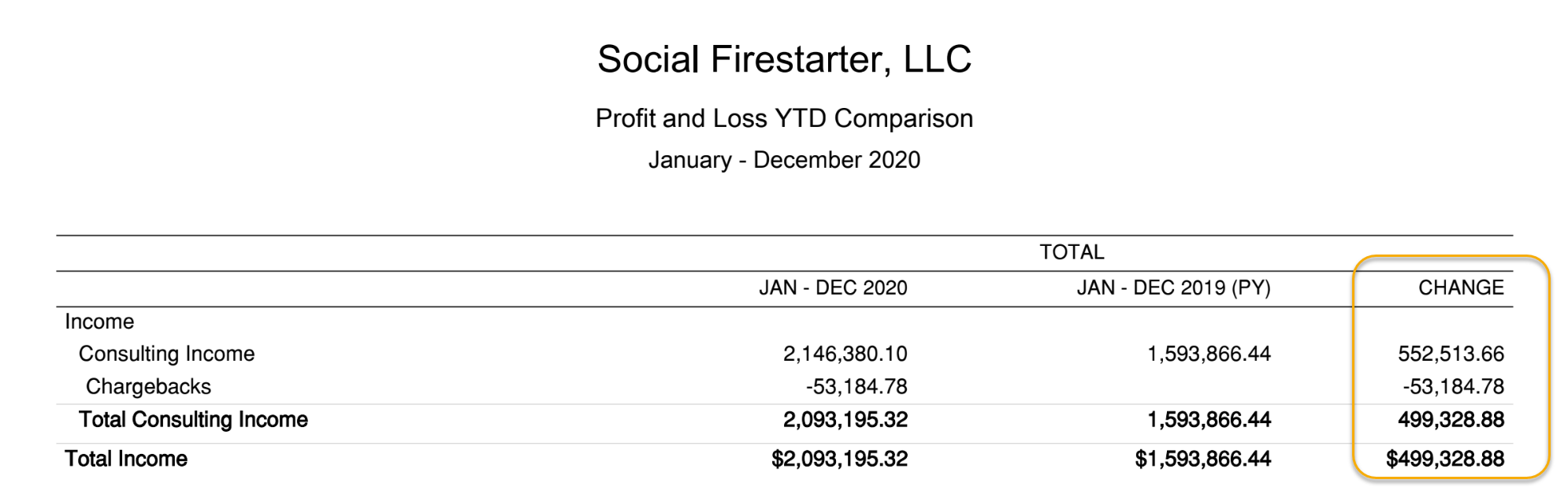Click the Total Income row label
This screenshot has height=487, width=1568.
[x=126, y=459]
